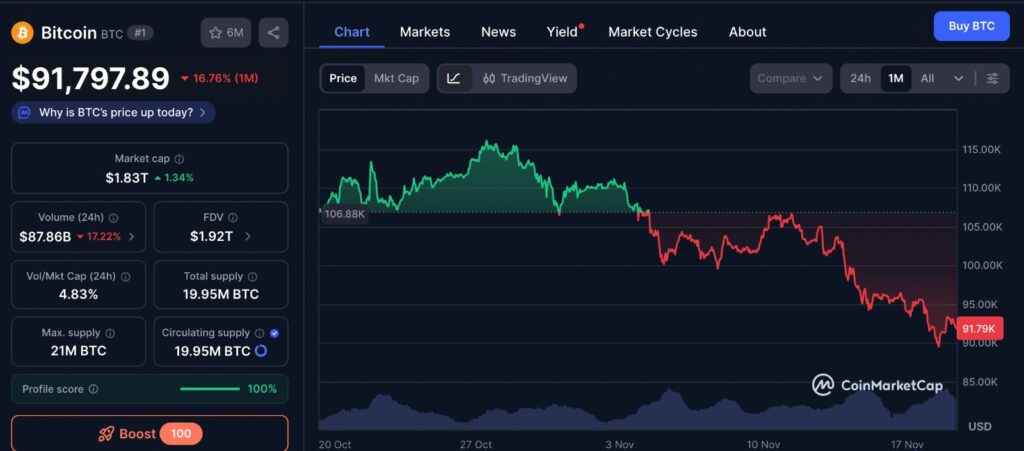Click the $1.83T market cap value
Viewport: 1024px width, 451px height.
coord(127,178)
